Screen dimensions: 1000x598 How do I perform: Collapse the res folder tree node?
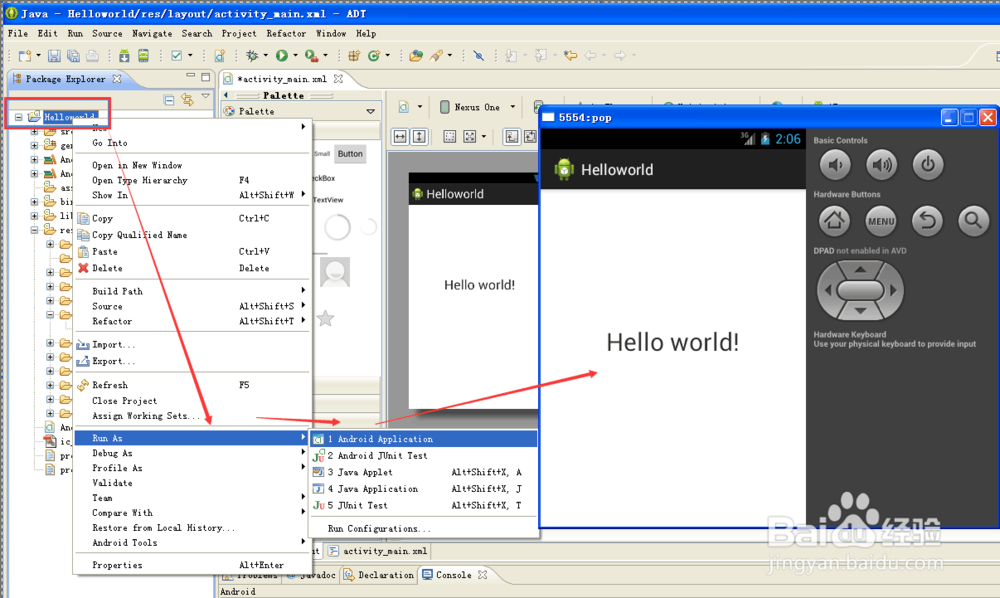pyautogui.click(x=34, y=230)
